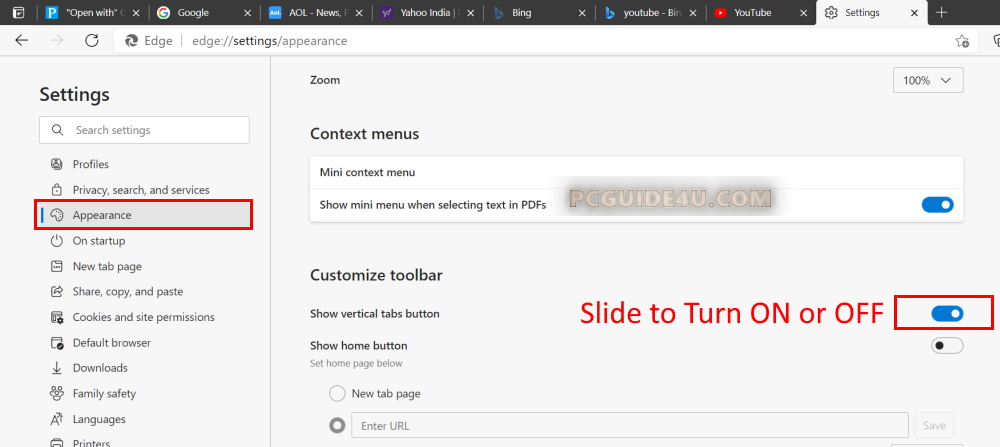Click the Enter URL text field
The height and width of the screenshot is (447, 1000).
click(x=630, y=426)
